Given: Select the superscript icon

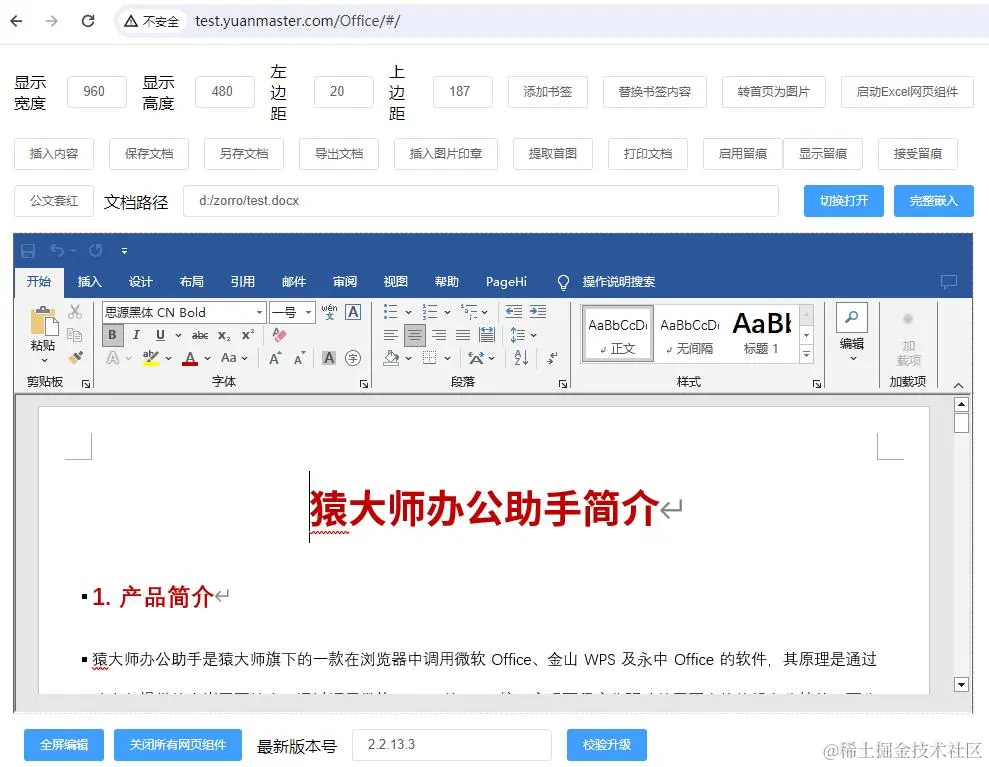Looking at the screenshot, I should point(246,334).
